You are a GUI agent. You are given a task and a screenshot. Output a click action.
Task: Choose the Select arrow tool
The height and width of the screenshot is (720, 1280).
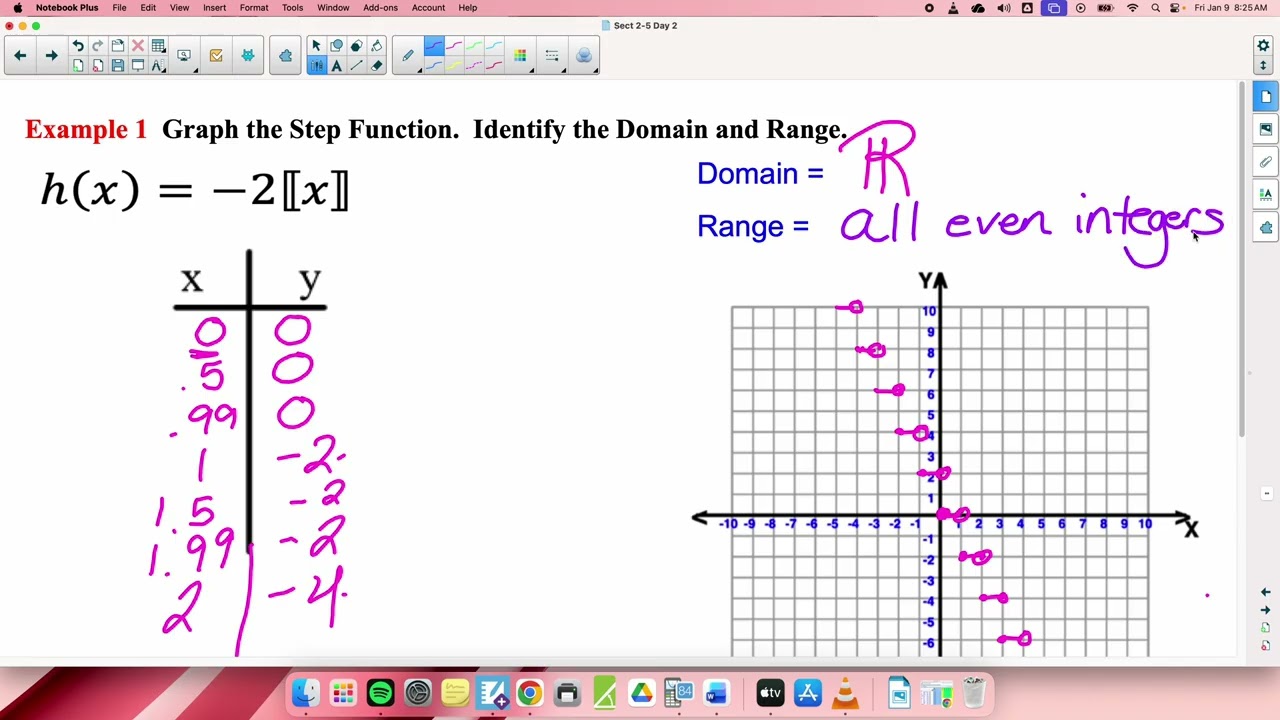click(316, 46)
